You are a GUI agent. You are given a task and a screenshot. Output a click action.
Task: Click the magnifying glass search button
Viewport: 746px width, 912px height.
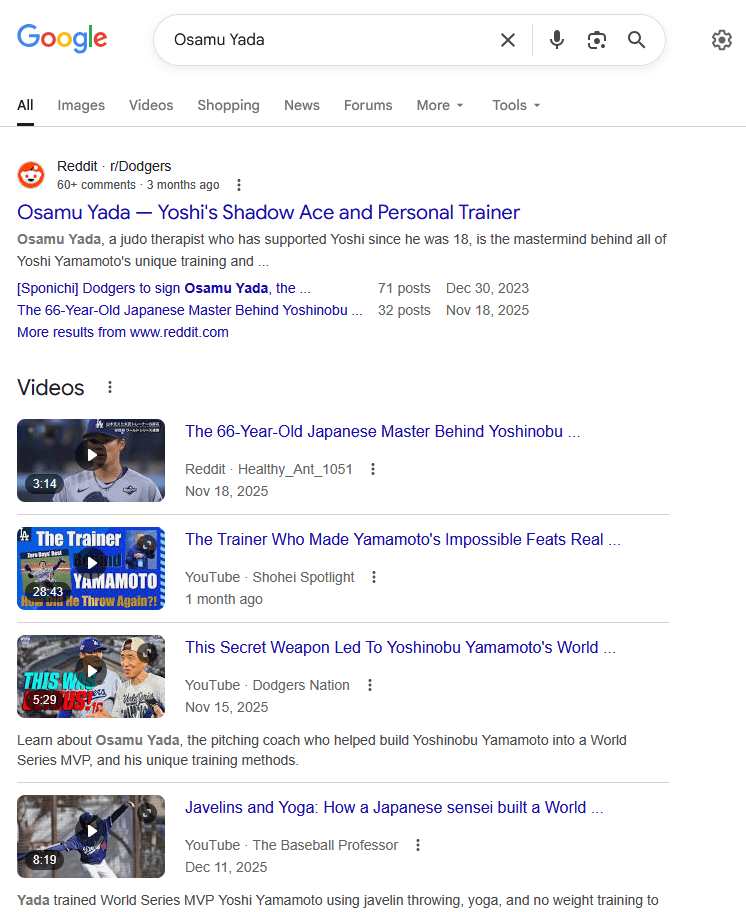click(x=636, y=40)
